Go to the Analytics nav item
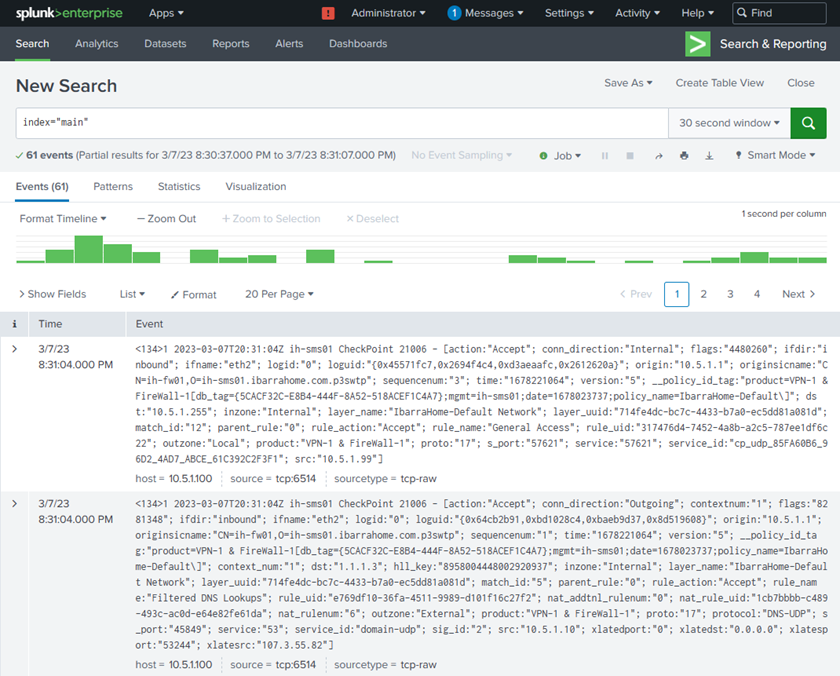840x676 pixels. [96, 44]
